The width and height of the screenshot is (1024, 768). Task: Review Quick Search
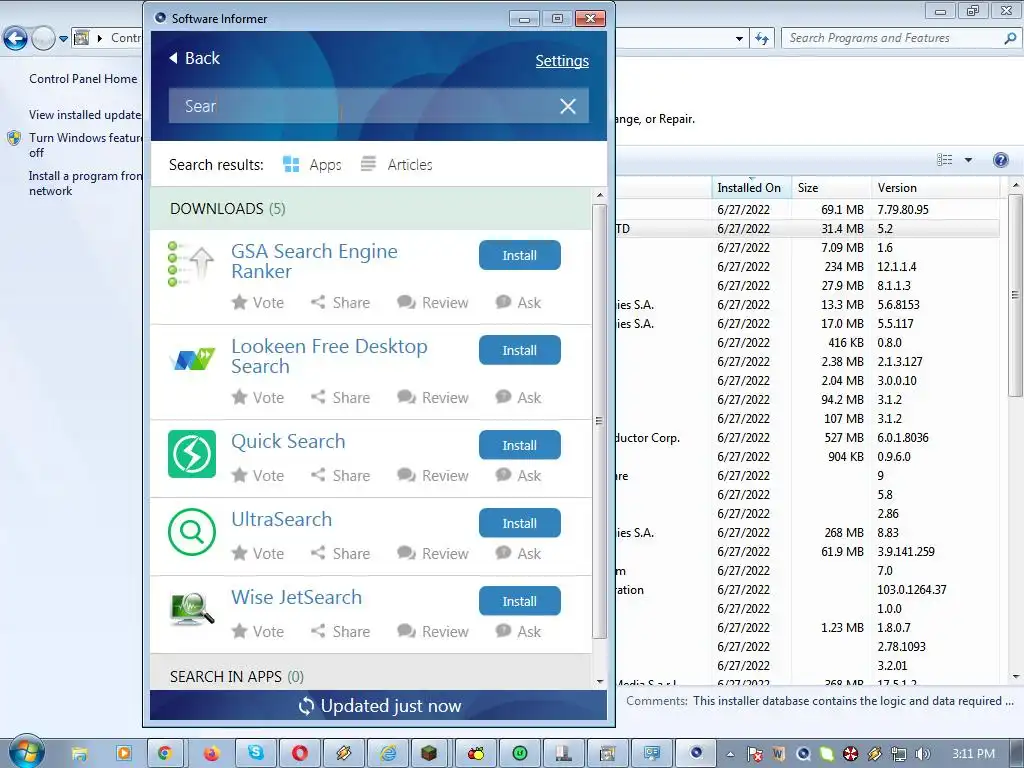point(432,475)
